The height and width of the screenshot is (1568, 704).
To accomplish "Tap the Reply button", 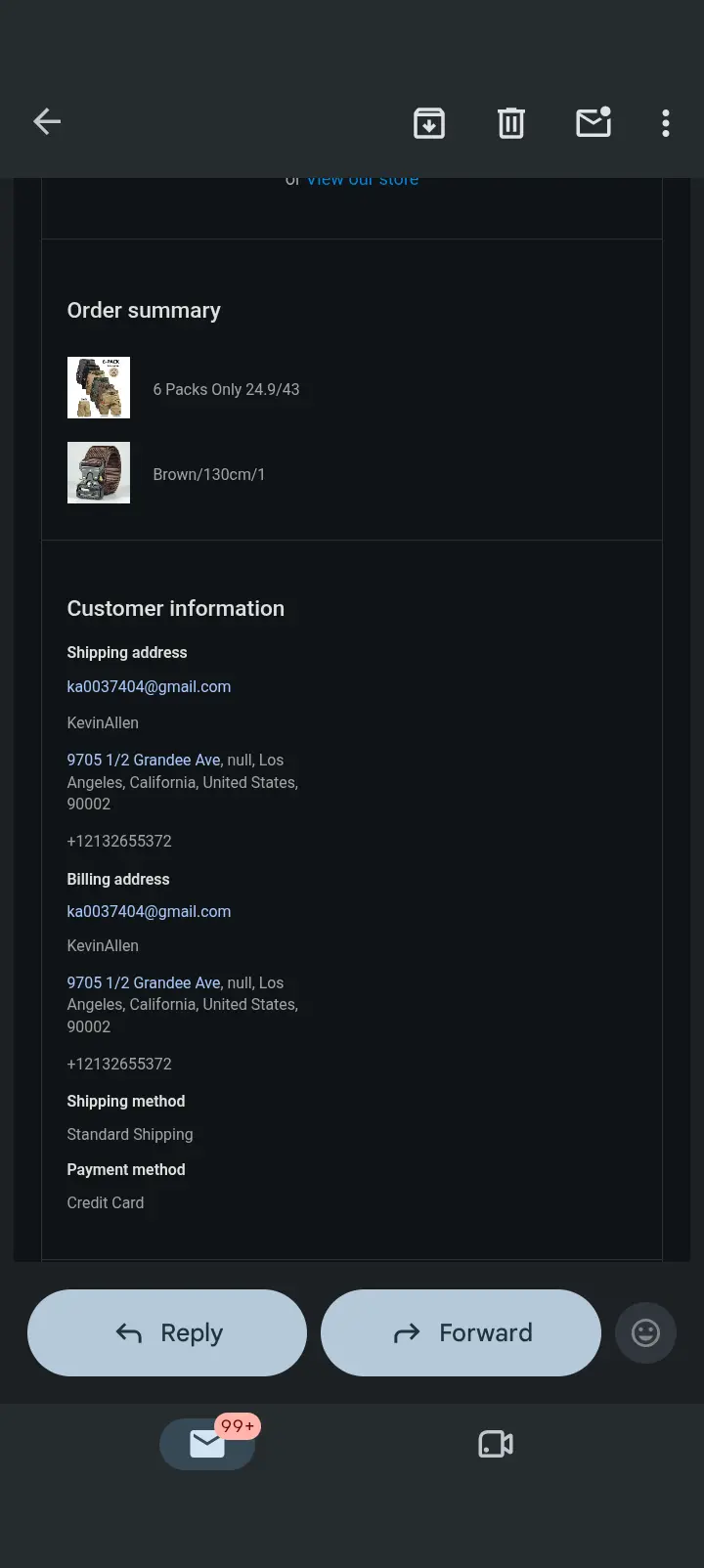I will click(167, 1332).
